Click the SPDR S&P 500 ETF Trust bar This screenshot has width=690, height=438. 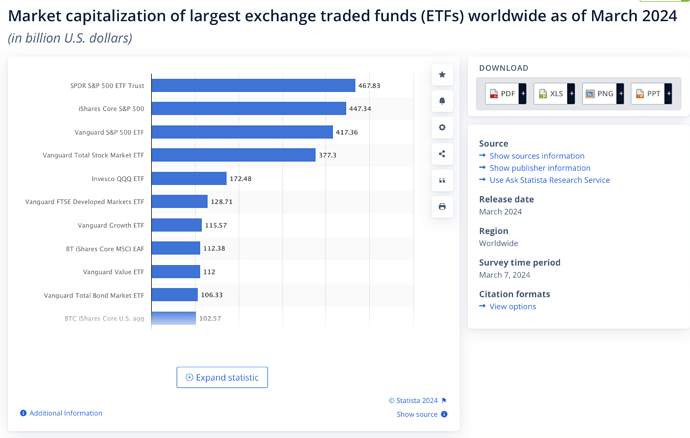[253, 85]
